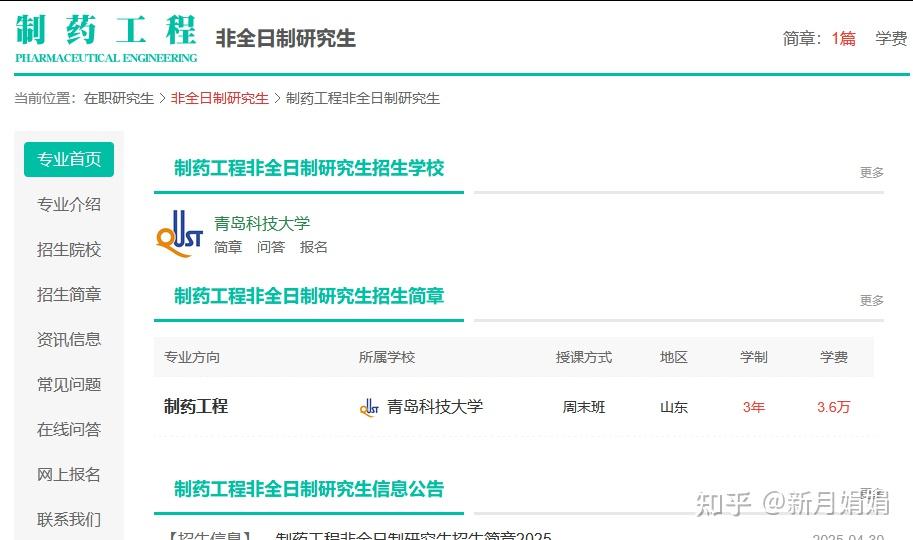Click the 地区 column header

tap(674, 357)
